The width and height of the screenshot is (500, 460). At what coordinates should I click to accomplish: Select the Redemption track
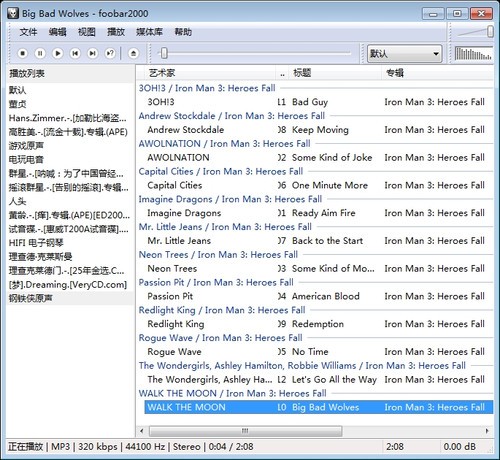pyautogui.click(x=318, y=324)
